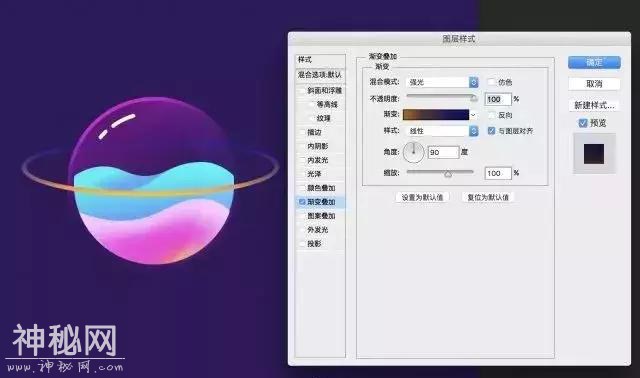640x378 pixels.
Task: Select 混合选项:默认 in styles list
Action: point(320,75)
